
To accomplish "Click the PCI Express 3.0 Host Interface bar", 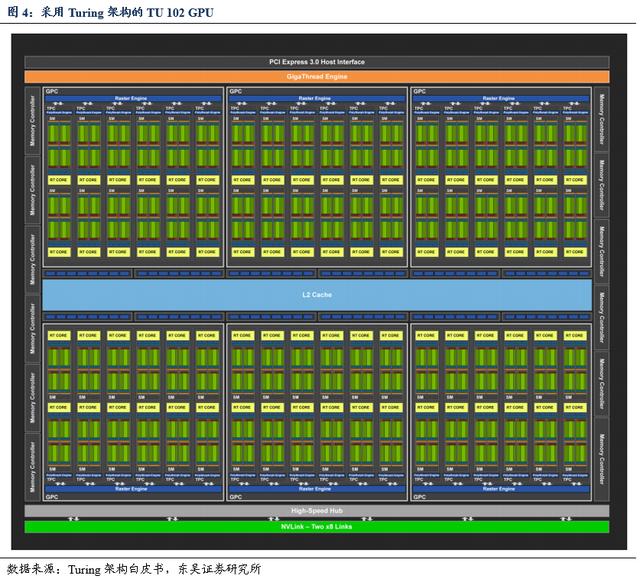I will [x=317, y=62].
